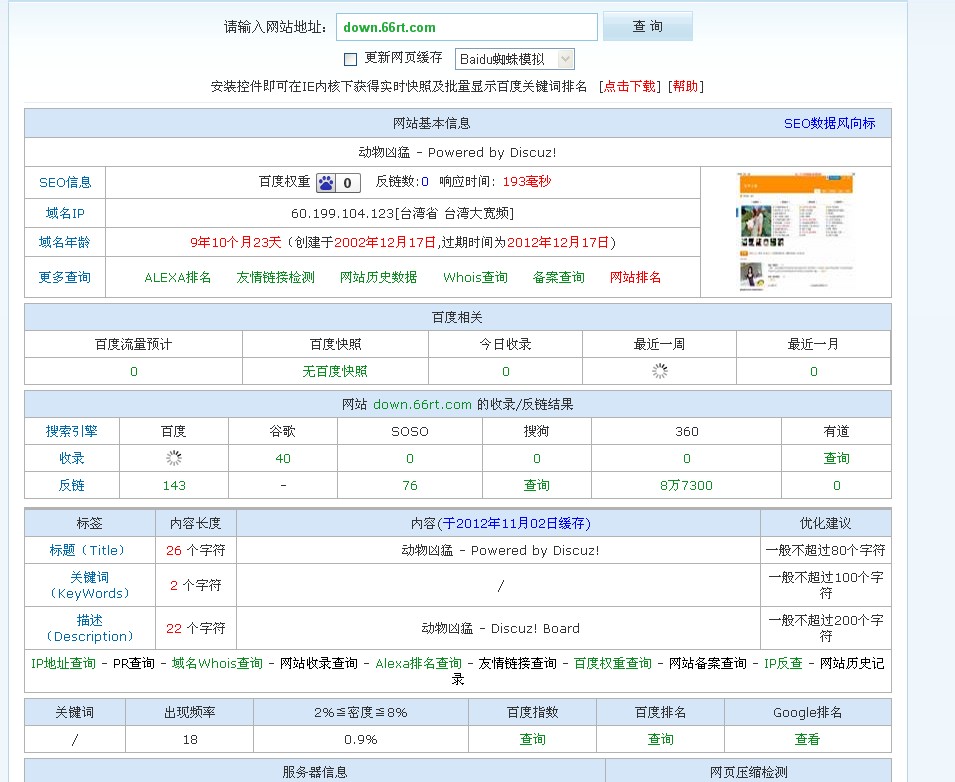
Task: Click the 今日收录 value 0
Action: pos(506,372)
